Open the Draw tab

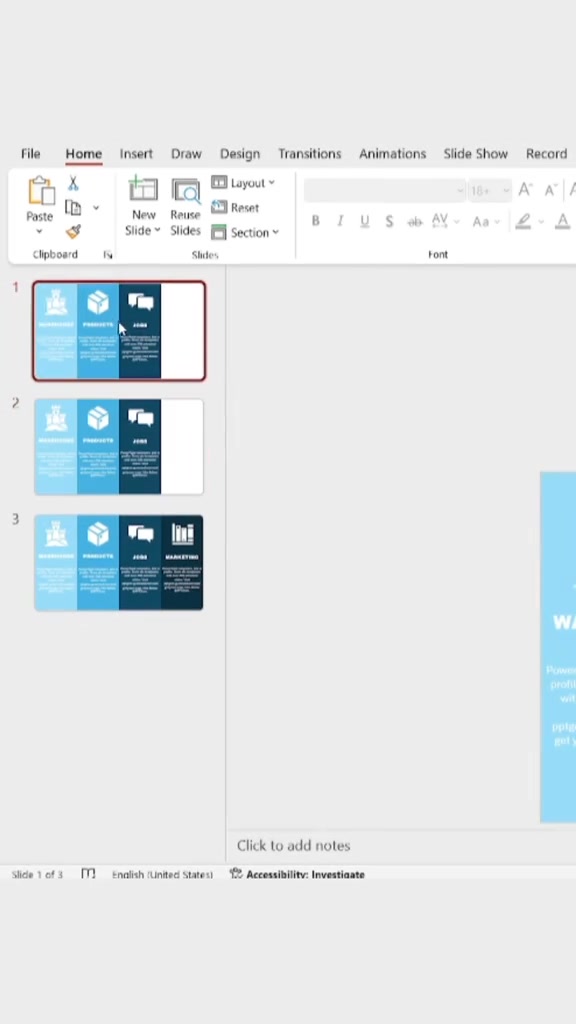click(x=186, y=153)
